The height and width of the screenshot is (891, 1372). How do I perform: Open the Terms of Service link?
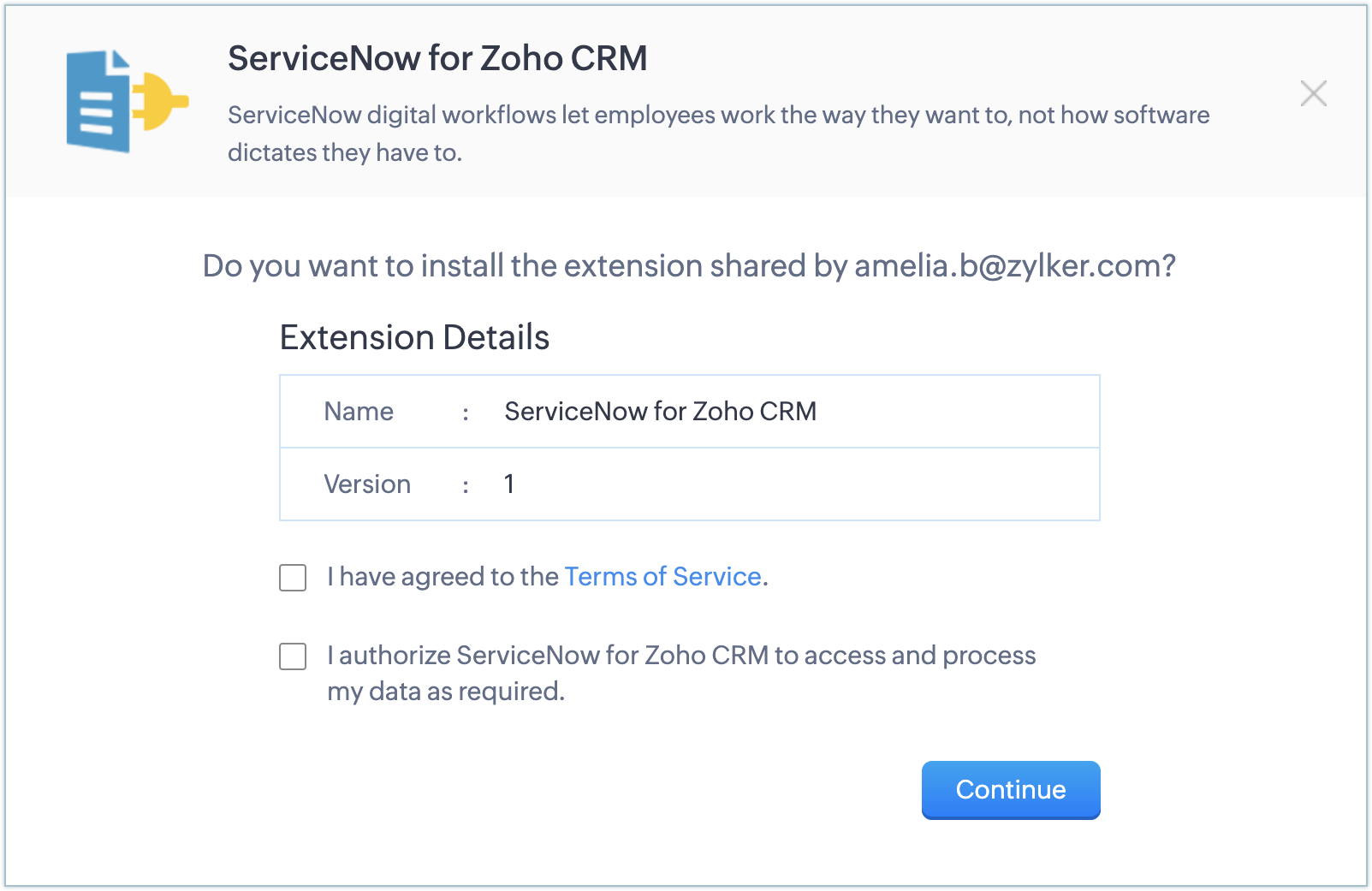[x=662, y=577]
